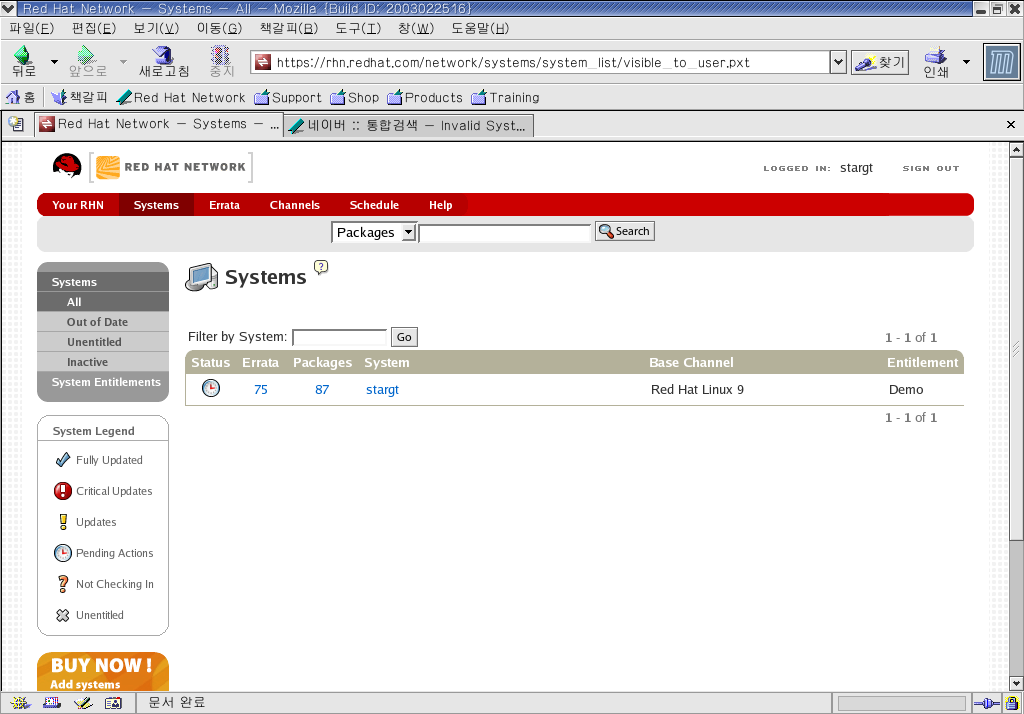Screen dimensions: 1024x714
Task: Expand the Back button history dropdown arrow
Action: coord(54,62)
